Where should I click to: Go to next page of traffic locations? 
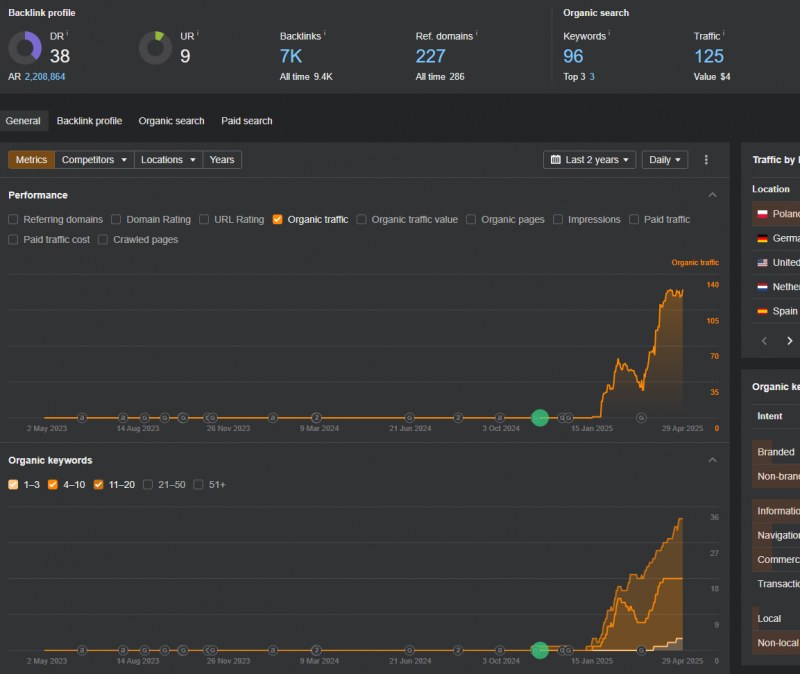pyautogui.click(x=789, y=341)
